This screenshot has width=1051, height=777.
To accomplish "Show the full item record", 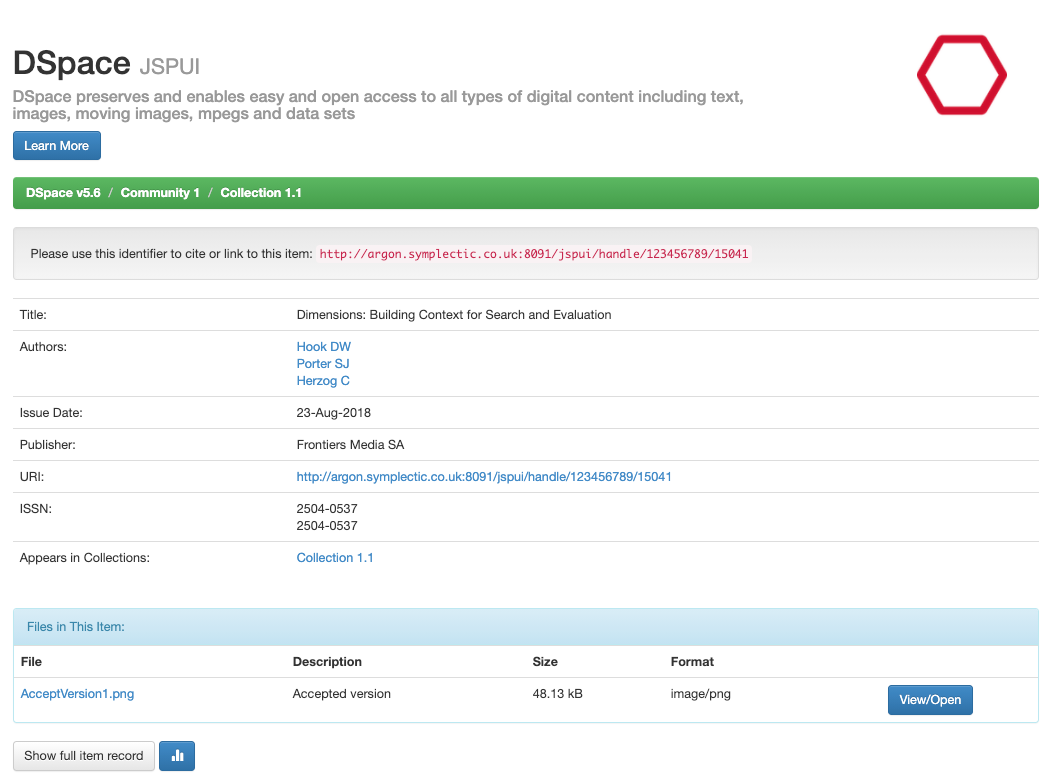I will pos(84,756).
